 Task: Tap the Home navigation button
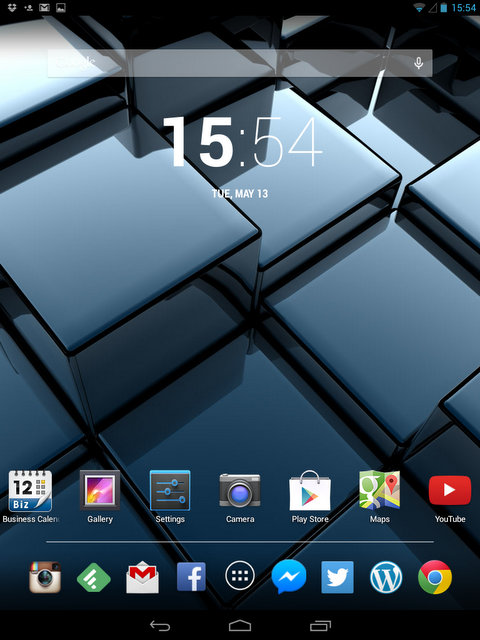[x=240, y=626]
